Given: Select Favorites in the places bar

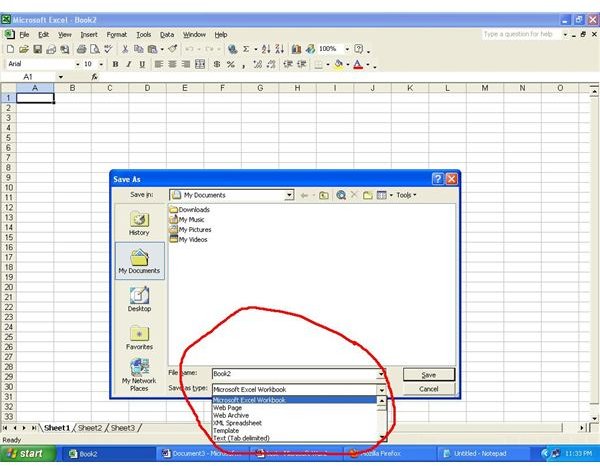Looking at the screenshot, I should point(139,337).
